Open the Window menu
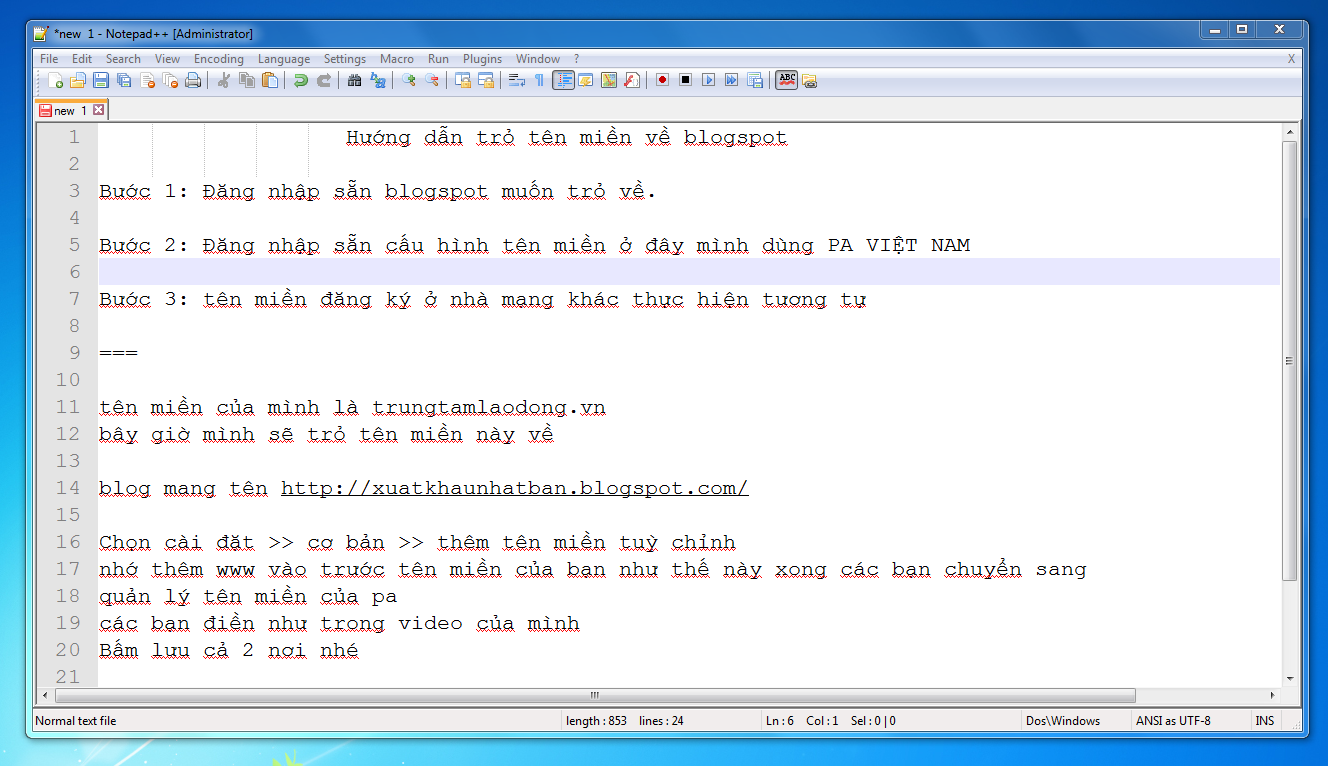The image size is (1328, 766). coord(538,59)
